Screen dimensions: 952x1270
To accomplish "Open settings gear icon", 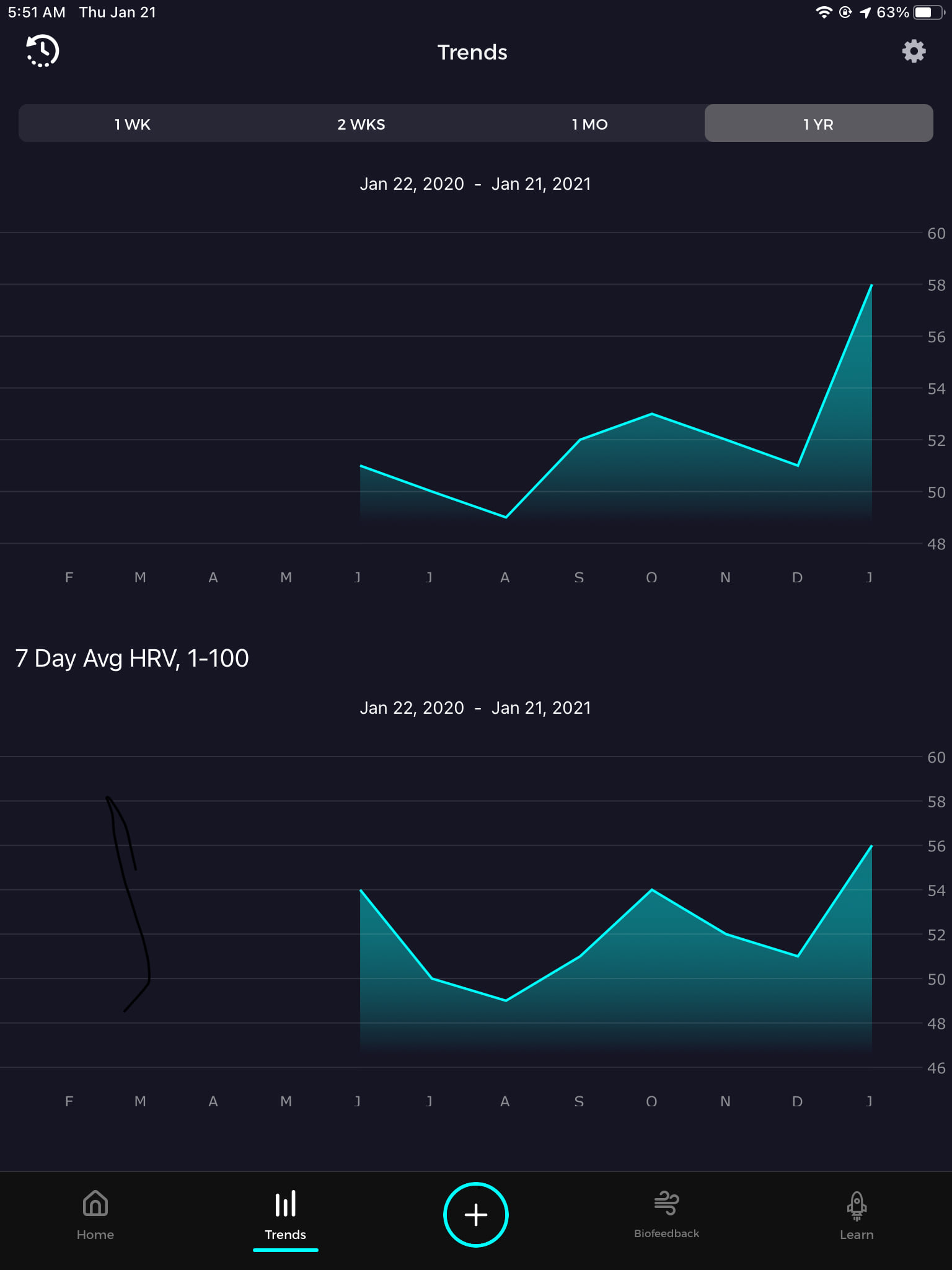I will pyautogui.click(x=914, y=51).
